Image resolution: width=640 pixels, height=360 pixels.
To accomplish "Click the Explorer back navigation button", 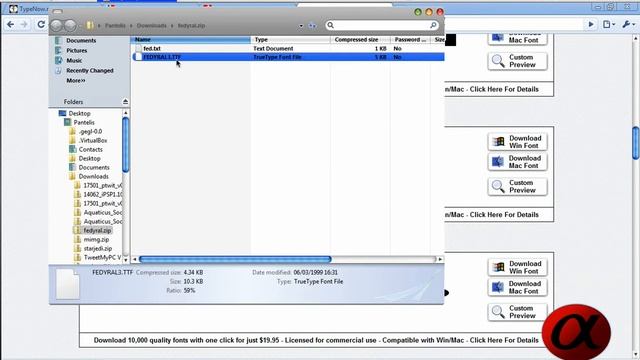I will [x=56, y=25].
